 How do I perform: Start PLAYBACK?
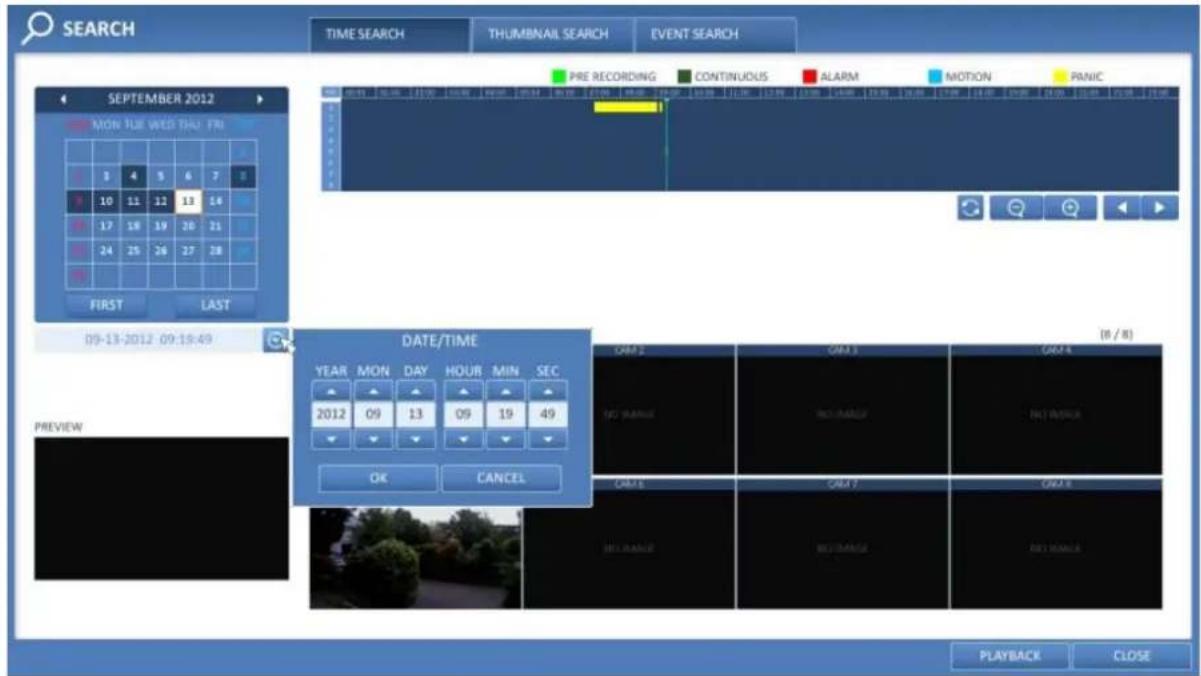(x=1009, y=656)
